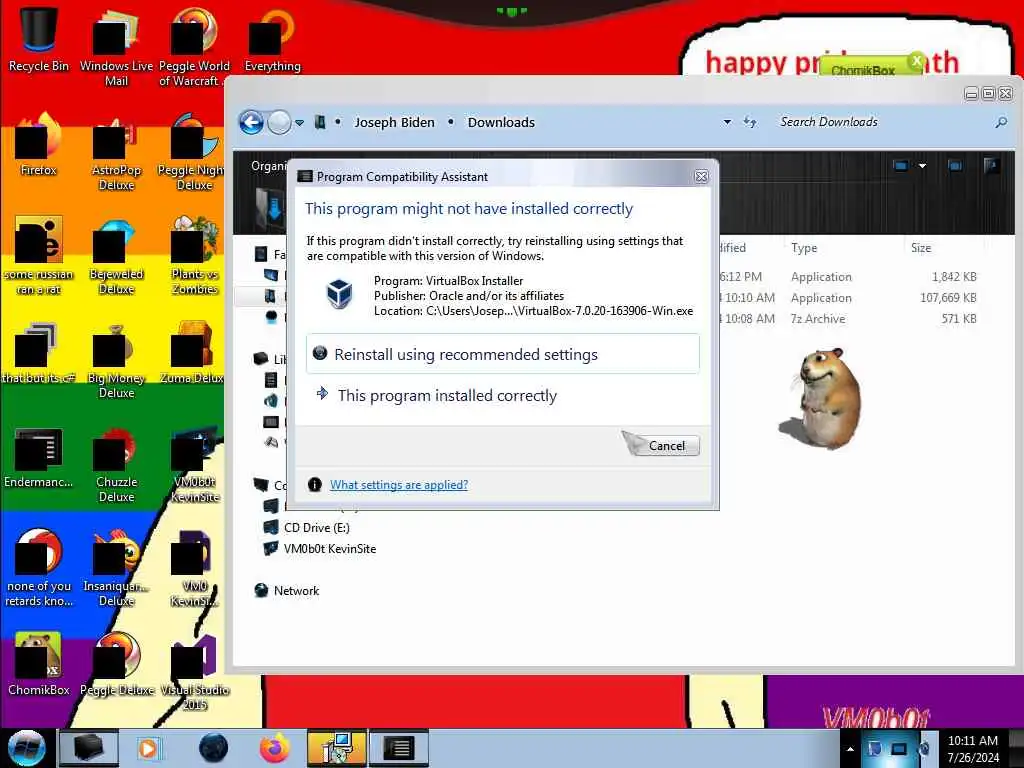Open ChomikBox desktop shortcut
The image size is (1024, 768).
pyautogui.click(x=38, y=664)
